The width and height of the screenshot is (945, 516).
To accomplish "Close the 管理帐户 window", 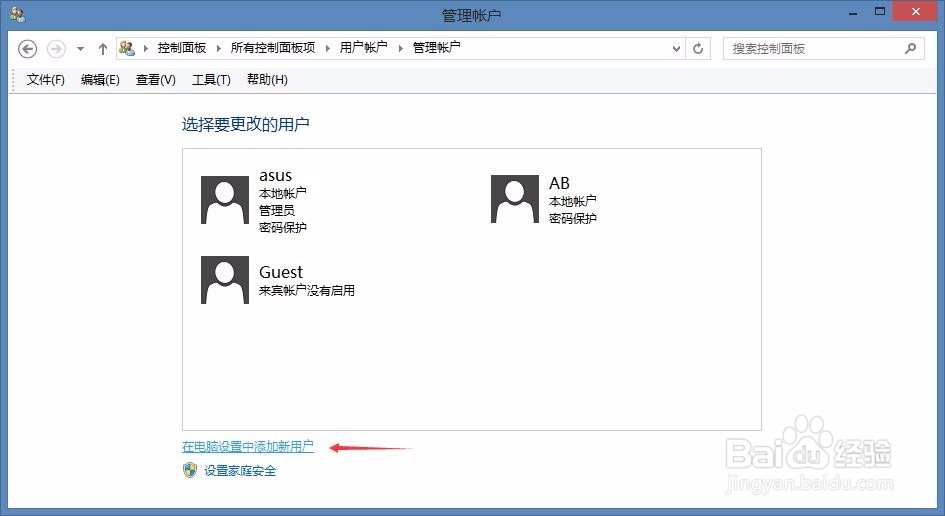I will (915, 11).
